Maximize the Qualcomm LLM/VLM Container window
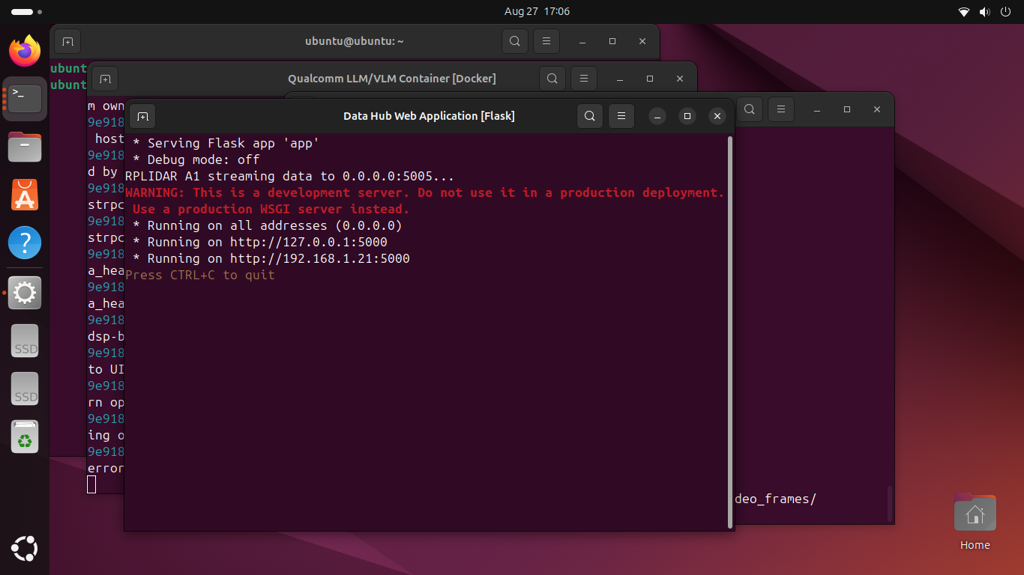 (x=650, y=78)
